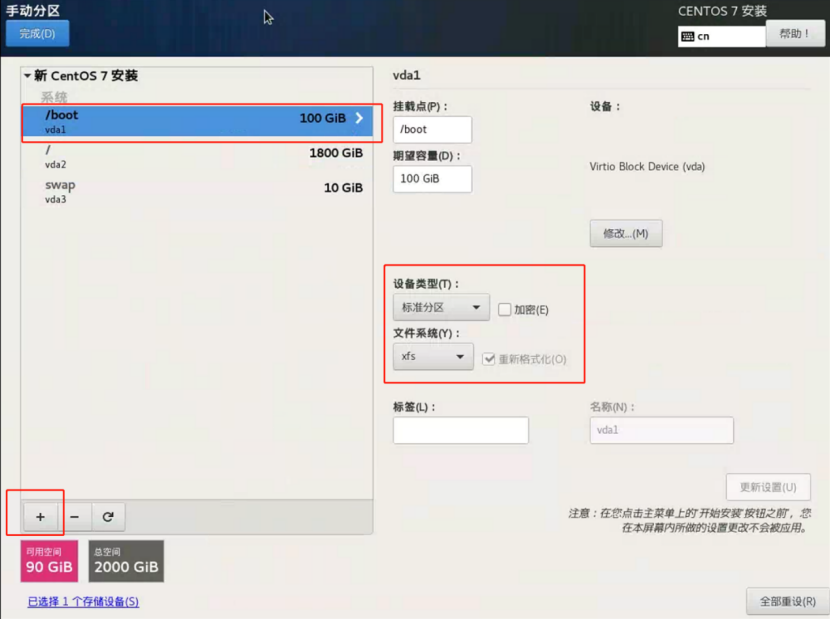Click the 总空间 2000 GiB indicator
This screenshot has height=620, width=831.
(126, 561)
